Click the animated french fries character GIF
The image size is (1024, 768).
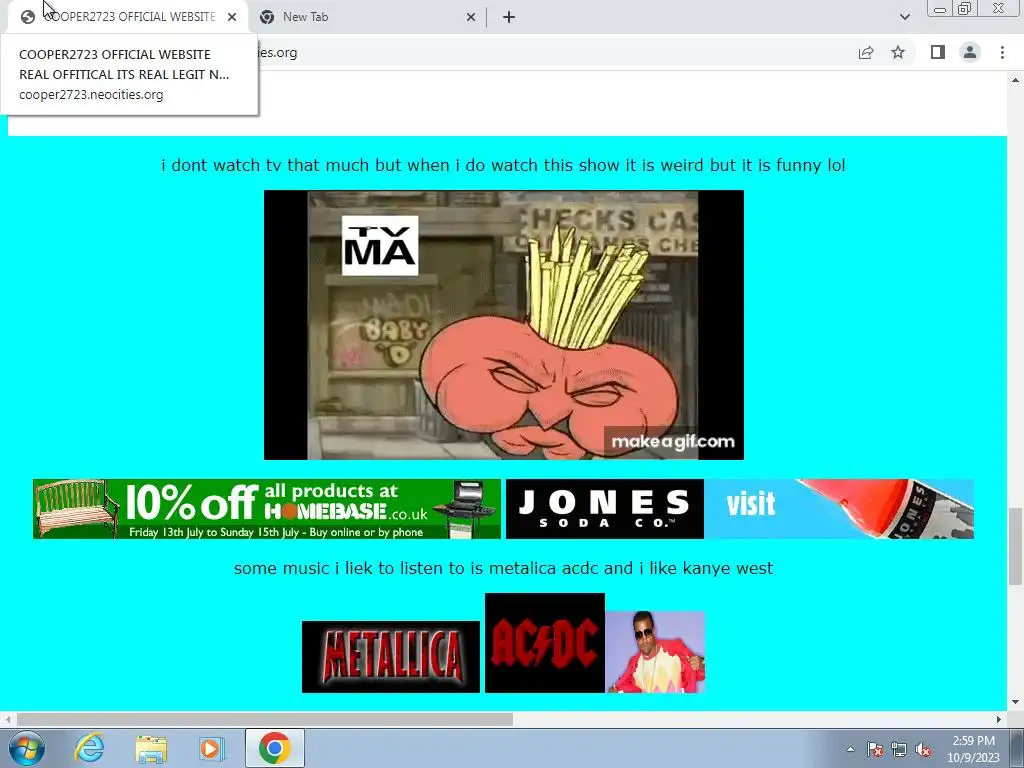[x=504, y=325]
